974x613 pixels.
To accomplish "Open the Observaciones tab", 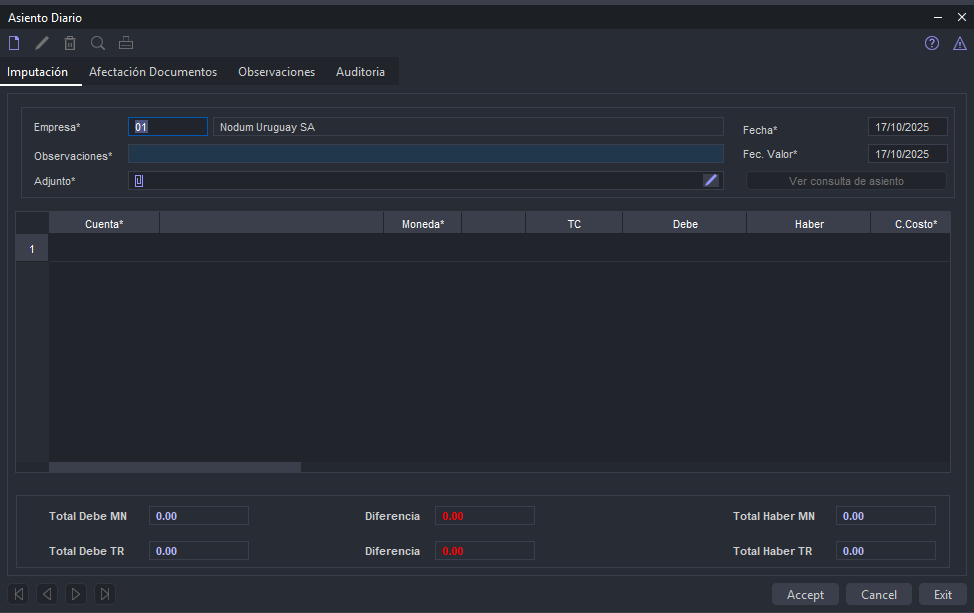I will click(x=276, y=72).
